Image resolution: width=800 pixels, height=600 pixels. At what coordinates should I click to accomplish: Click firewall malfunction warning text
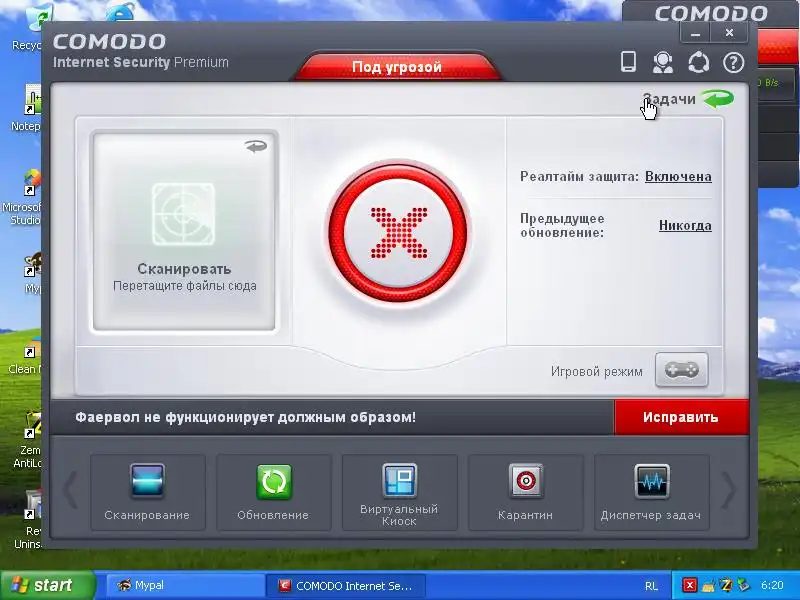tap(245, 417)
